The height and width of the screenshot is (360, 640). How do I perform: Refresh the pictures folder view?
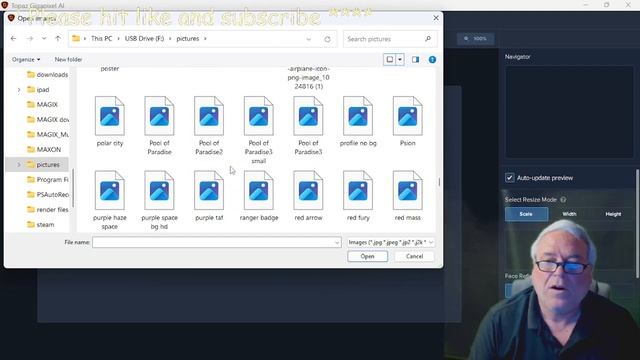click(x=327, y=39)
